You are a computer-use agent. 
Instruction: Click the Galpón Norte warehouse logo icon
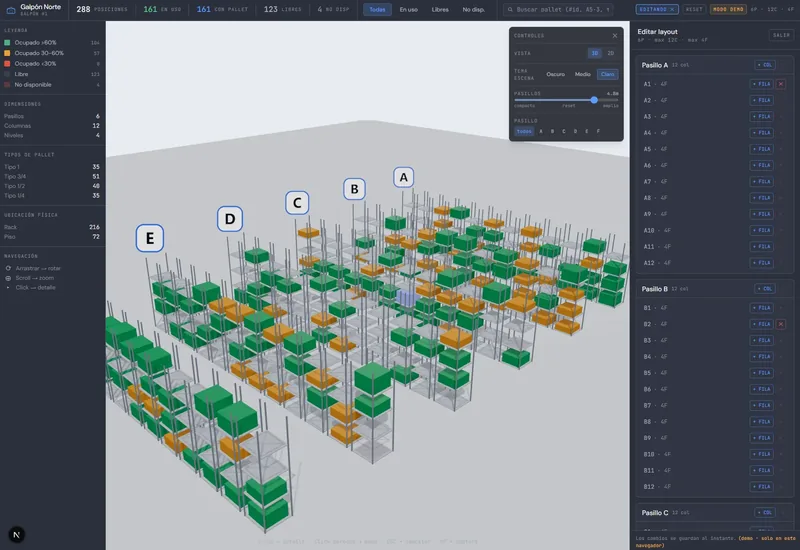click(x=11, y=10)
